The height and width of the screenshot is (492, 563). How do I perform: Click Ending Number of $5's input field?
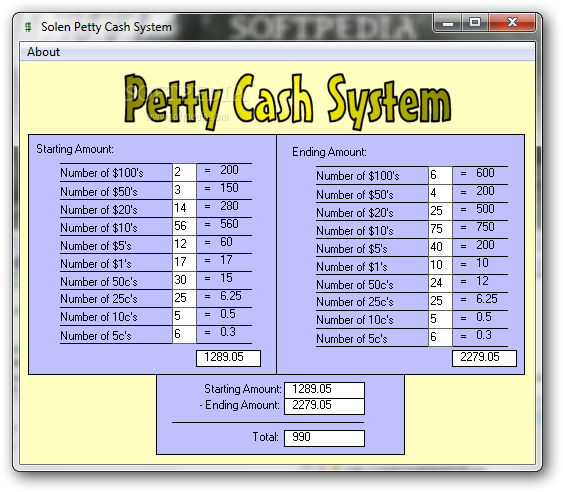coord(440,247)
